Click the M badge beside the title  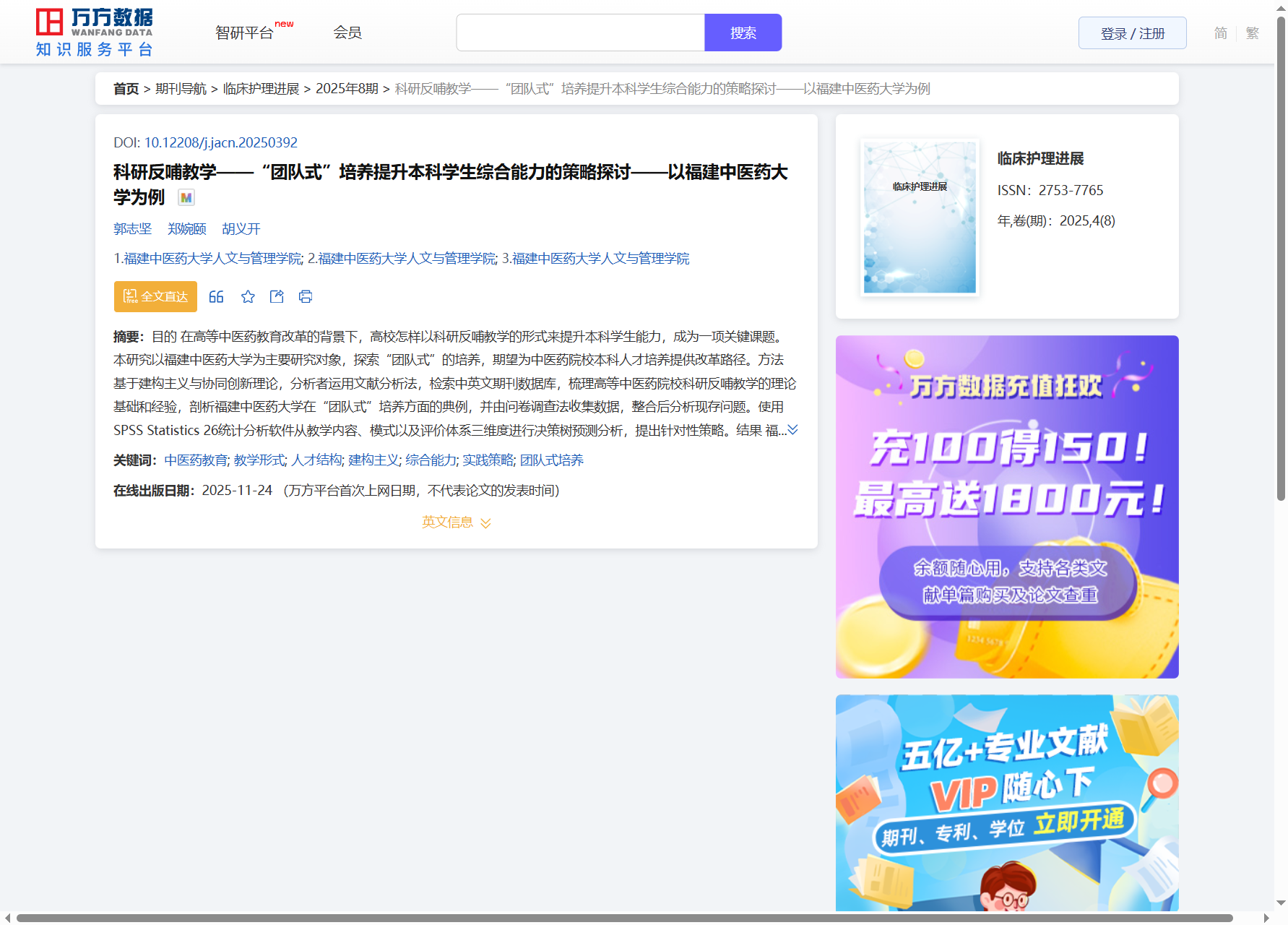[x=186, y=197]
